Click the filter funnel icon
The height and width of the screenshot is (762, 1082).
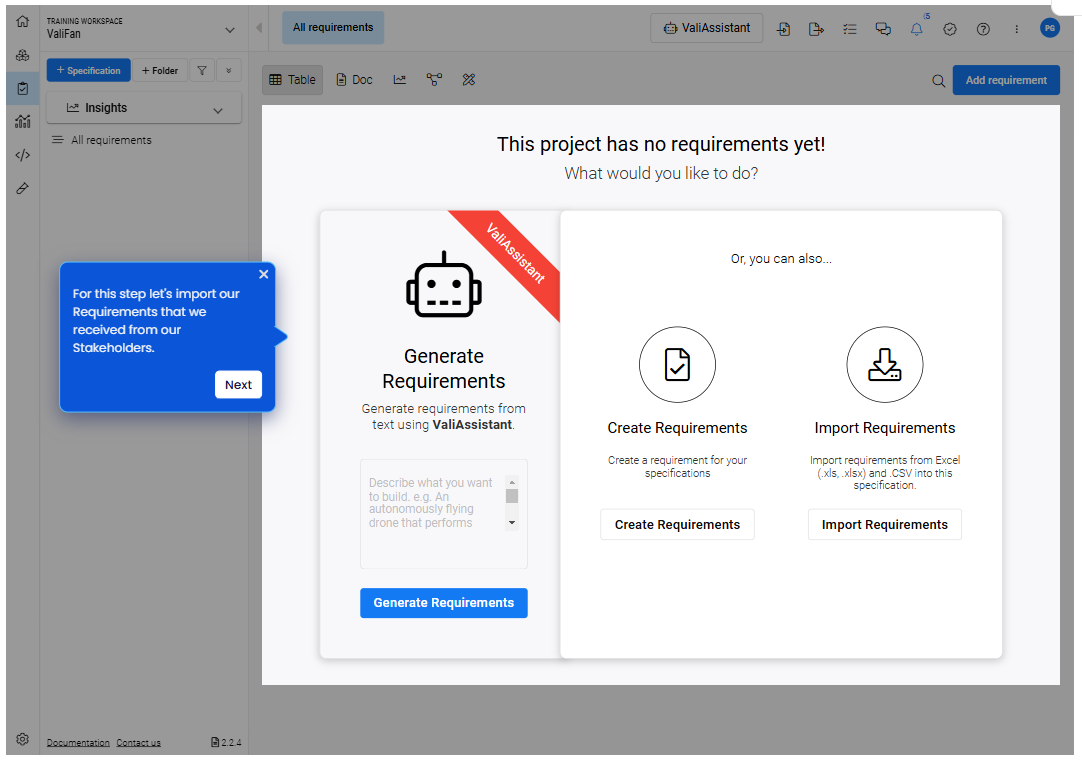201,70
